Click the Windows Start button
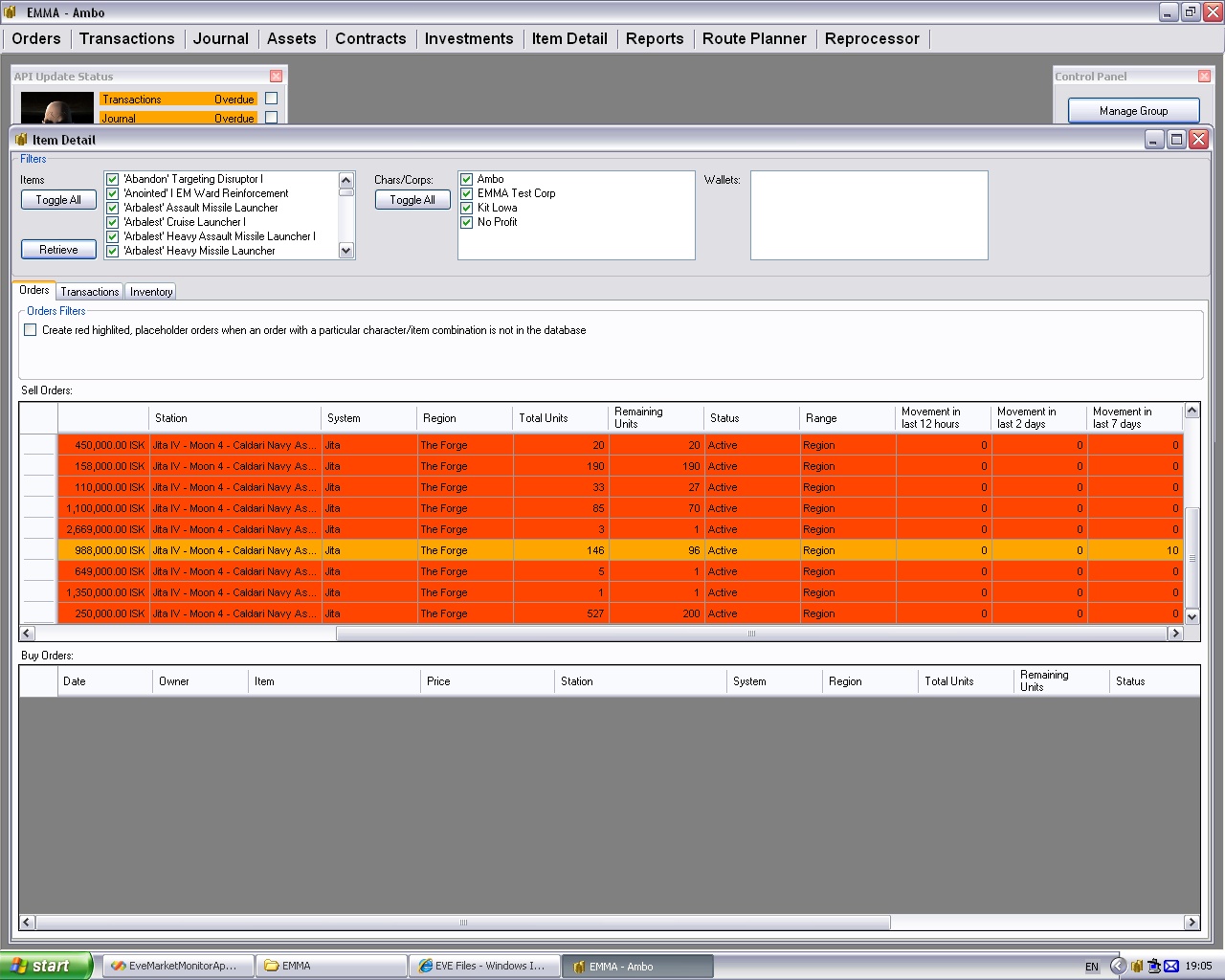Image resolution: width=1225 pixels, height=980 pixels. [46, 966]
